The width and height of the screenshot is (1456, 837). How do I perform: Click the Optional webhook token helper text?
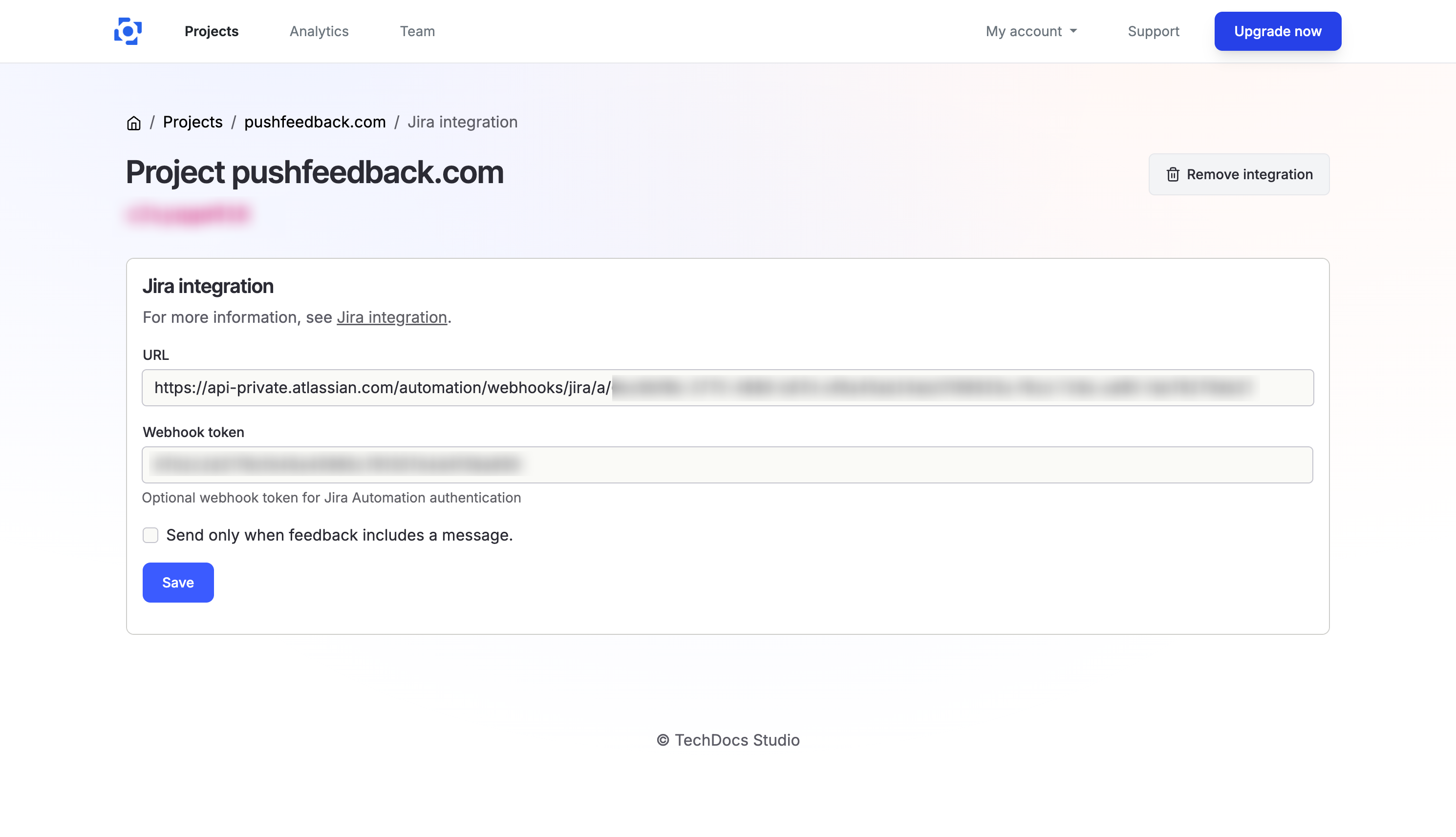331,498
